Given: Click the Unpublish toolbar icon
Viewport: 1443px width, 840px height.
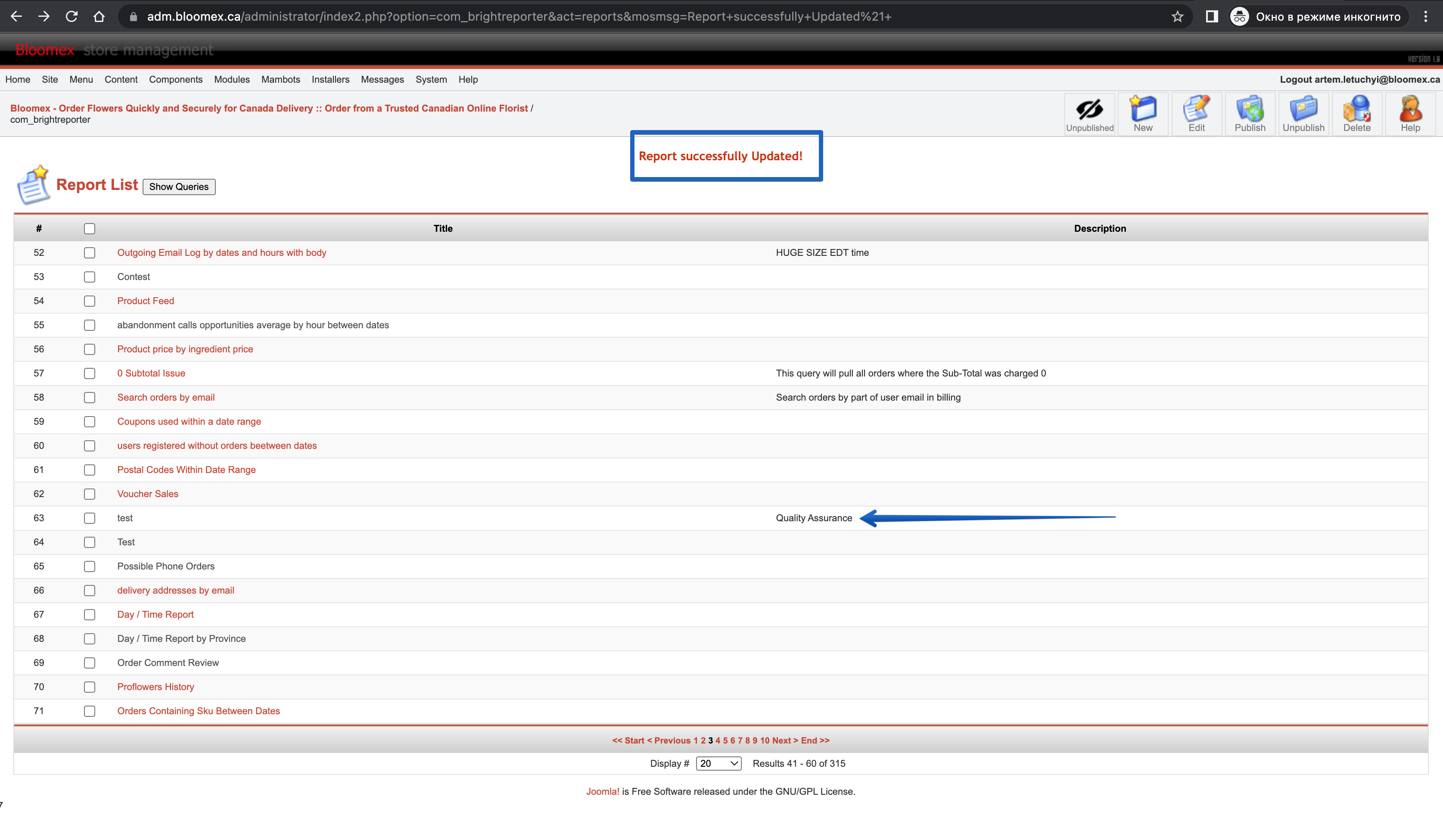Looking at the screenshot, I should pyautogui.click(x=1303, y=115).
